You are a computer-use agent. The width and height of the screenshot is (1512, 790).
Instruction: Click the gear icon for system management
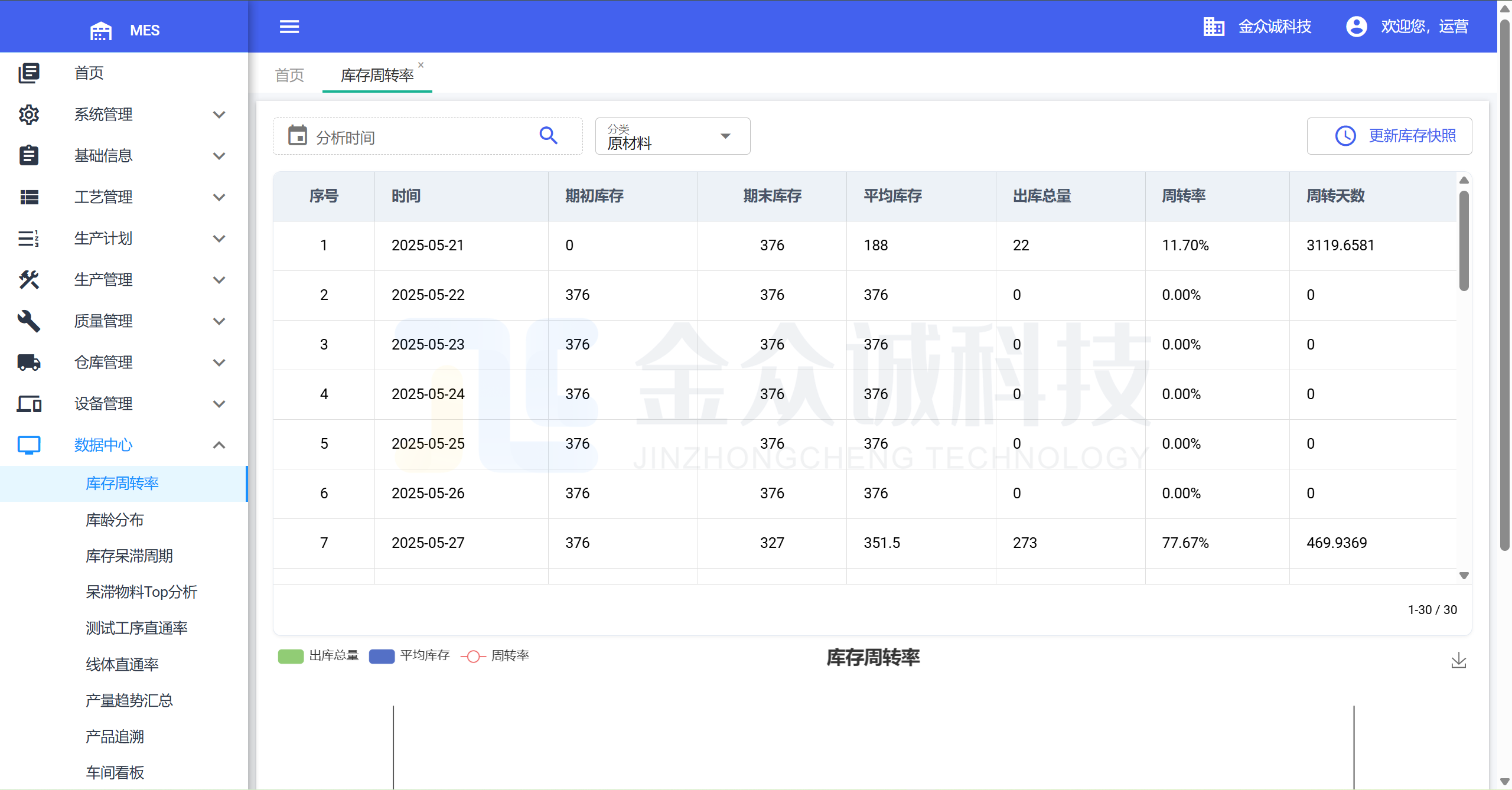[x=28, y=114]
